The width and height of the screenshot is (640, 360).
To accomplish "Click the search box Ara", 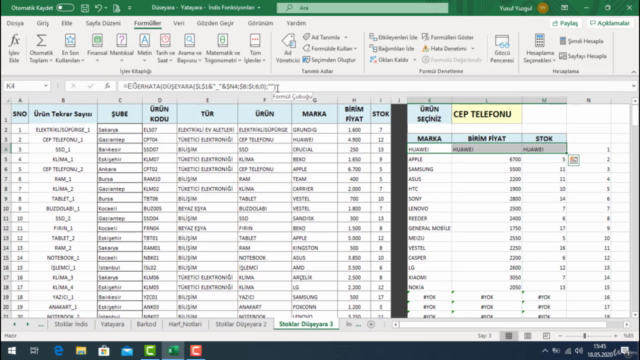I will 362,8.
